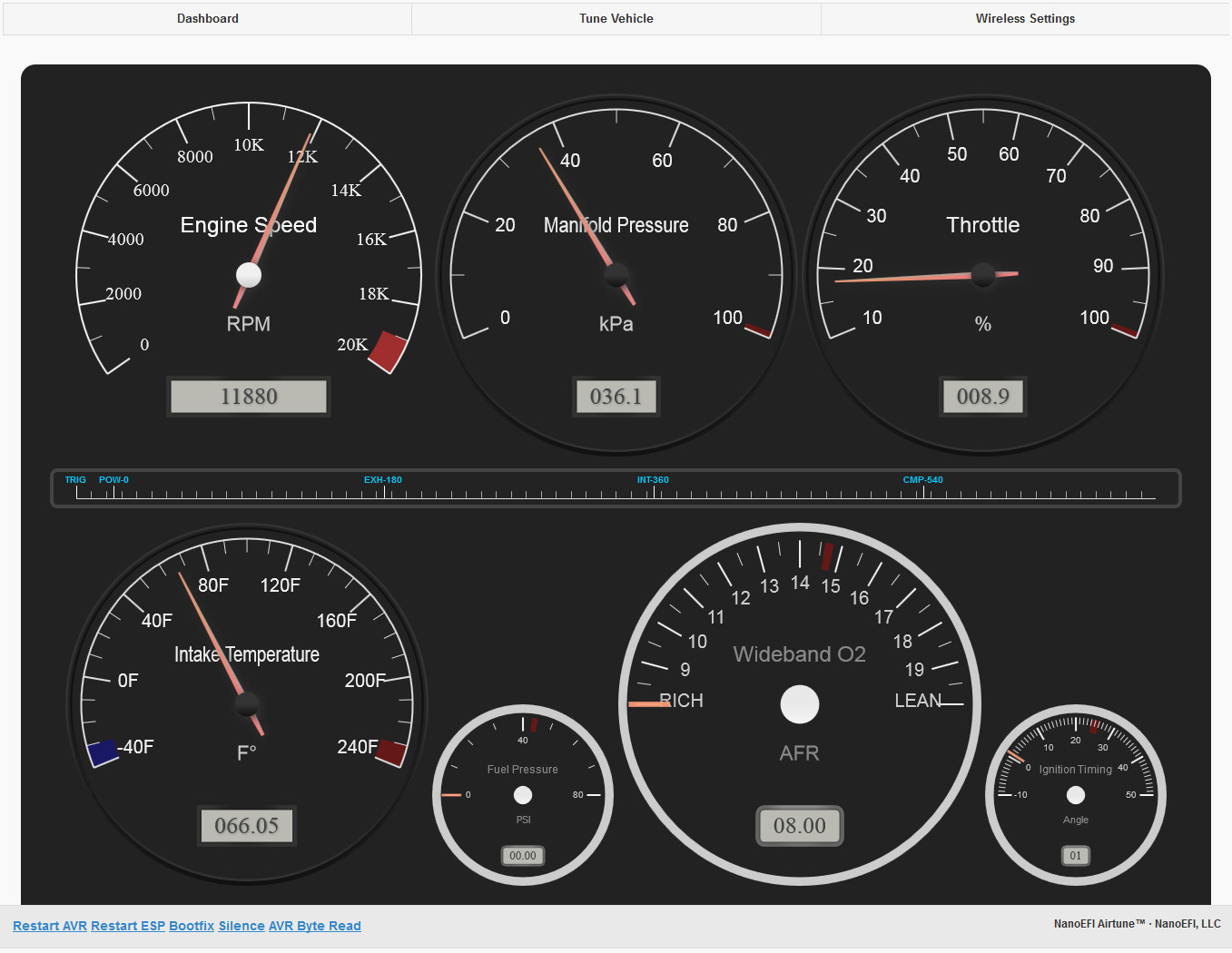Screen dimensions: 1232x953
Task: Click the Fuel Pressure gauge title
Action: (x=523, y=770)
